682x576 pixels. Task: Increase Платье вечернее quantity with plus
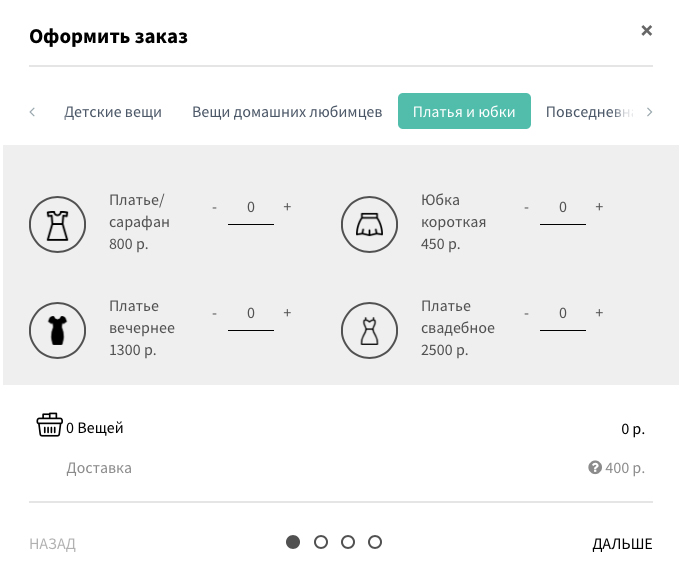point(287,313)
